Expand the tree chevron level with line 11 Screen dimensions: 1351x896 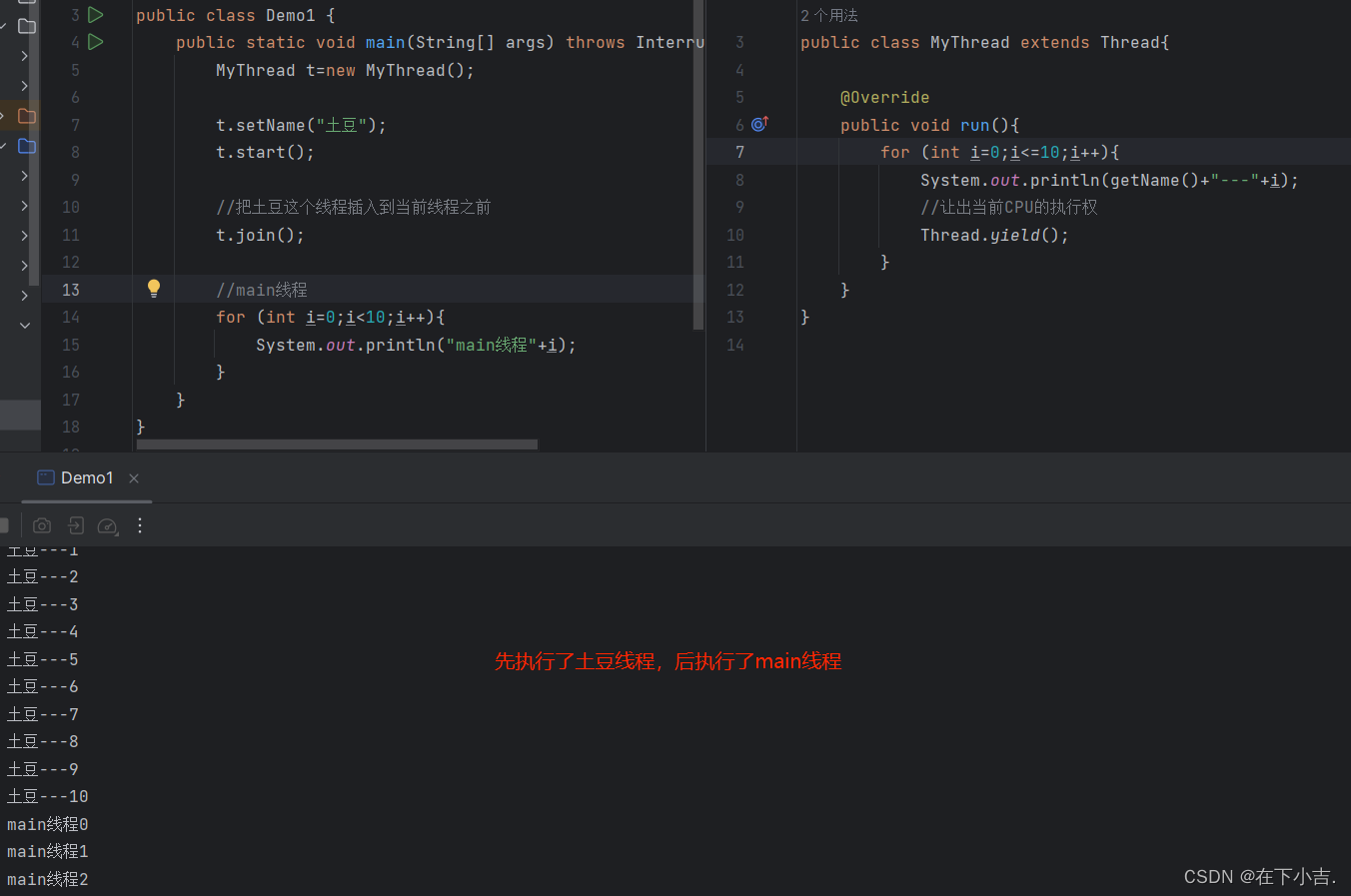coord(25,236)
